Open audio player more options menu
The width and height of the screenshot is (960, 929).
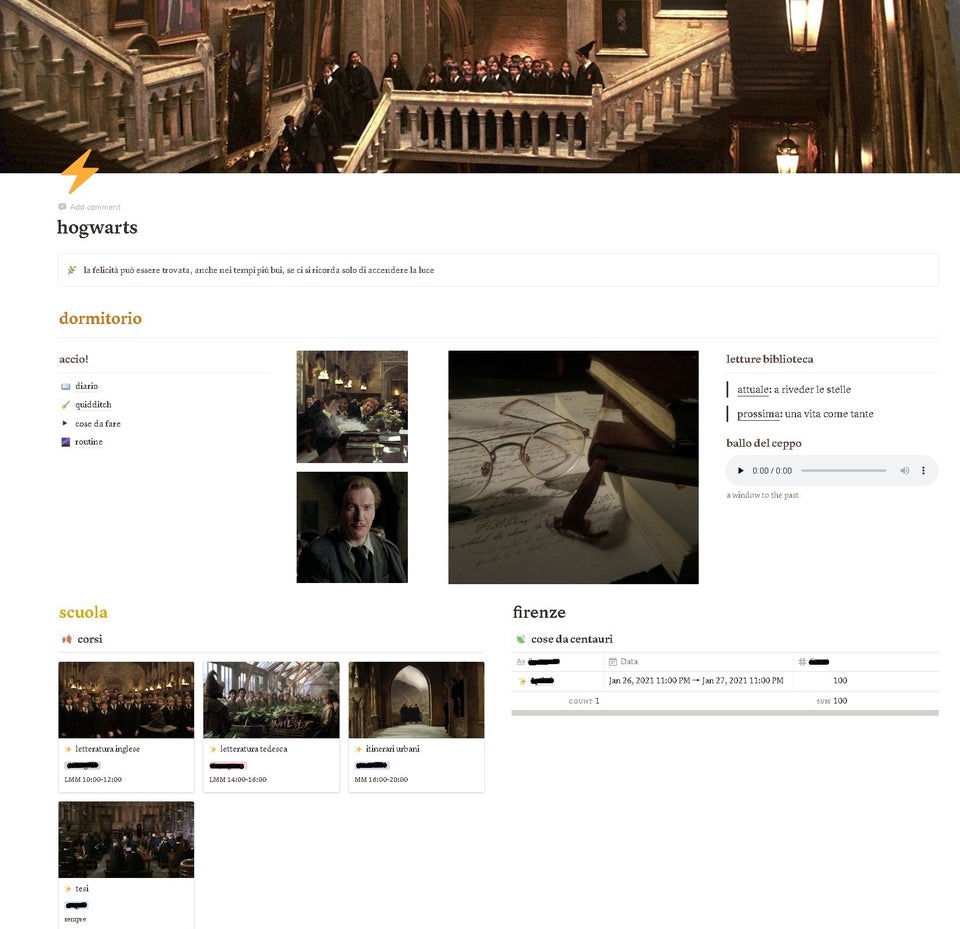click(x=923, y=471)
